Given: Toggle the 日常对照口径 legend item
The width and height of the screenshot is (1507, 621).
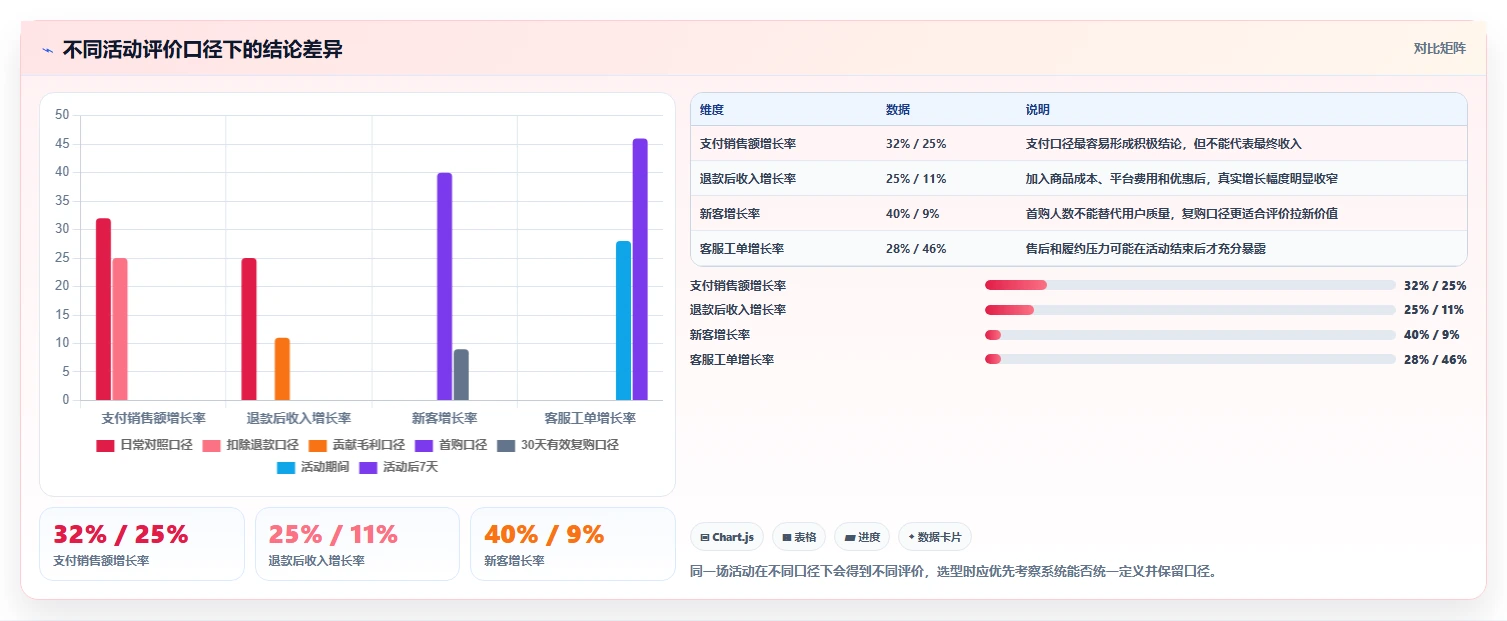Looking at the screenshot, I should point(144,445).
